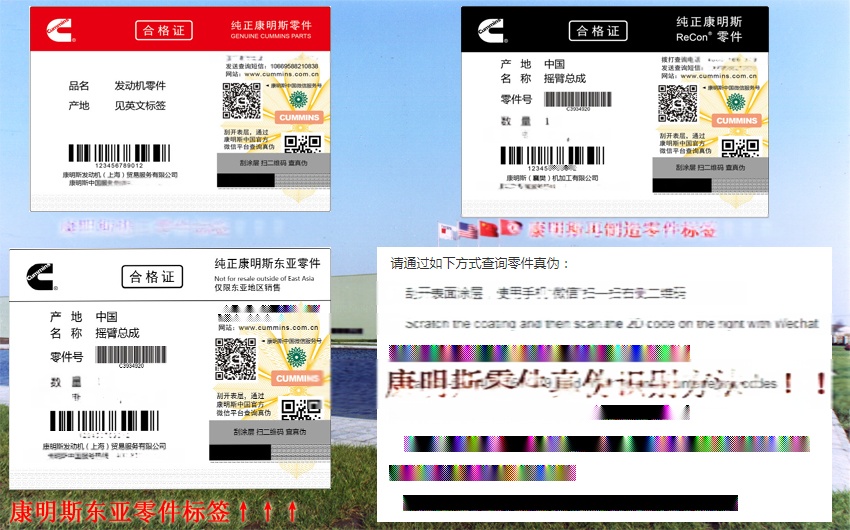Click the Turkish flag icon
Viewport: 850px width, 530px height.
pos(510,228)
